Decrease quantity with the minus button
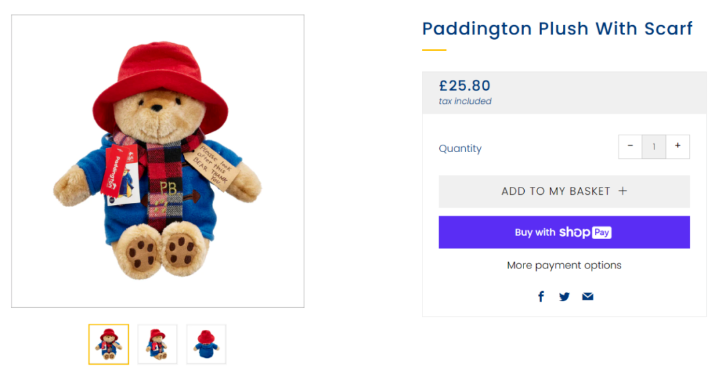711x373 pixels. tap(630, 146)
